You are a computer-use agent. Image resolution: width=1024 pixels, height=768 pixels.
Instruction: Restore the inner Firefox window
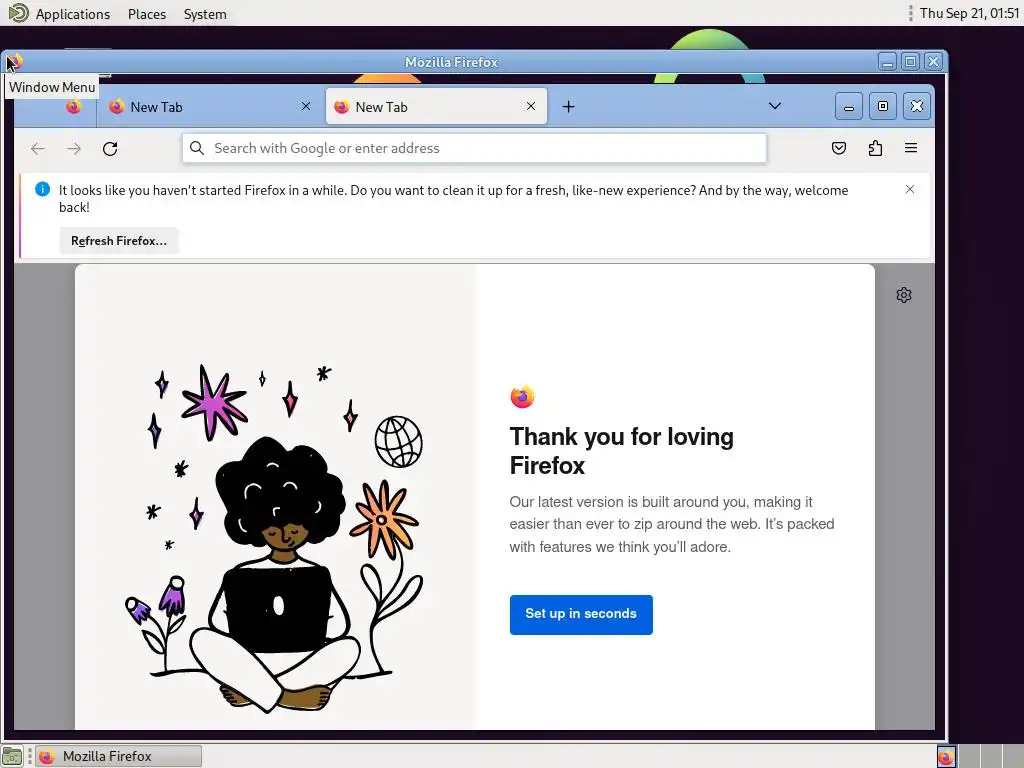coord(883,106)
